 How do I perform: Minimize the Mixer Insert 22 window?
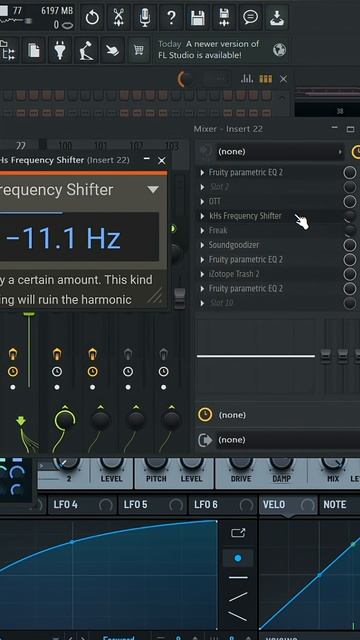pyautogui.click(x=335, y=128)
